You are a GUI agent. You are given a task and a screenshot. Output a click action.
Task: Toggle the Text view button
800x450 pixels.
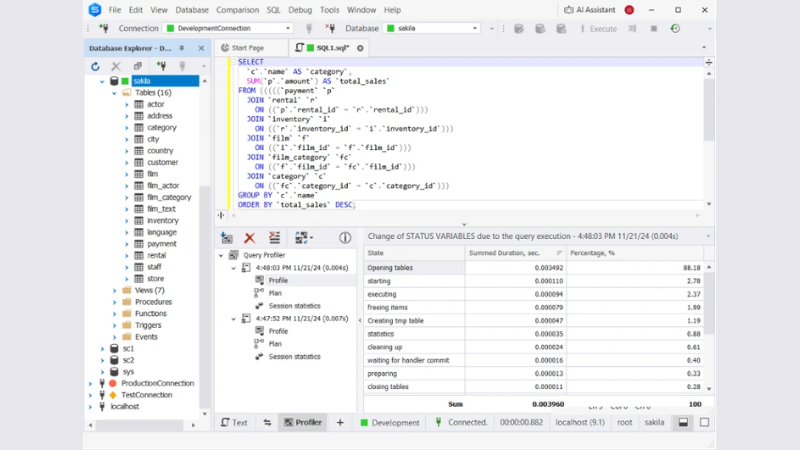tap(234, 423)
